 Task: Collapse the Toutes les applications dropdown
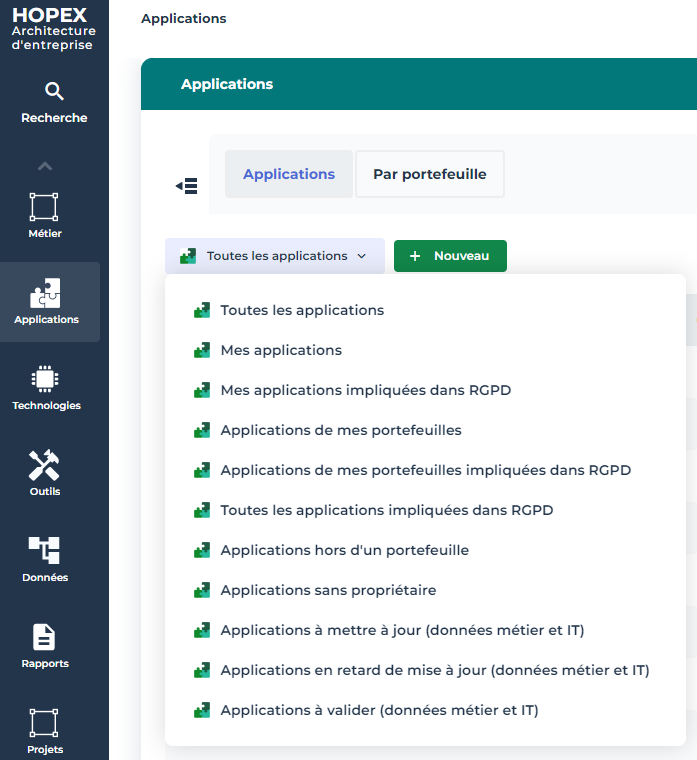tap(274, 256)
